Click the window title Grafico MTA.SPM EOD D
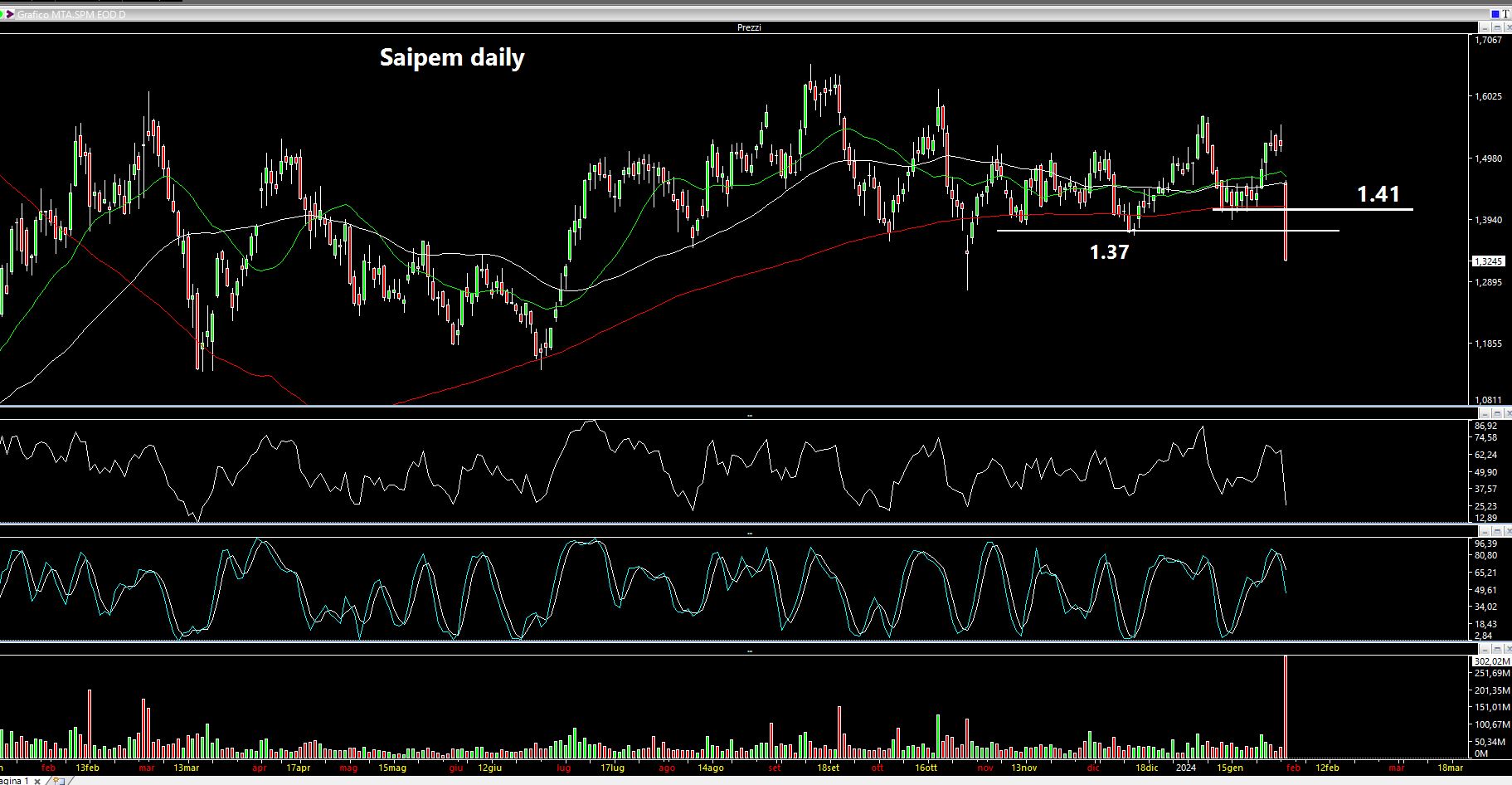This screenshot has height=785, width=1512. pos(71,15)
